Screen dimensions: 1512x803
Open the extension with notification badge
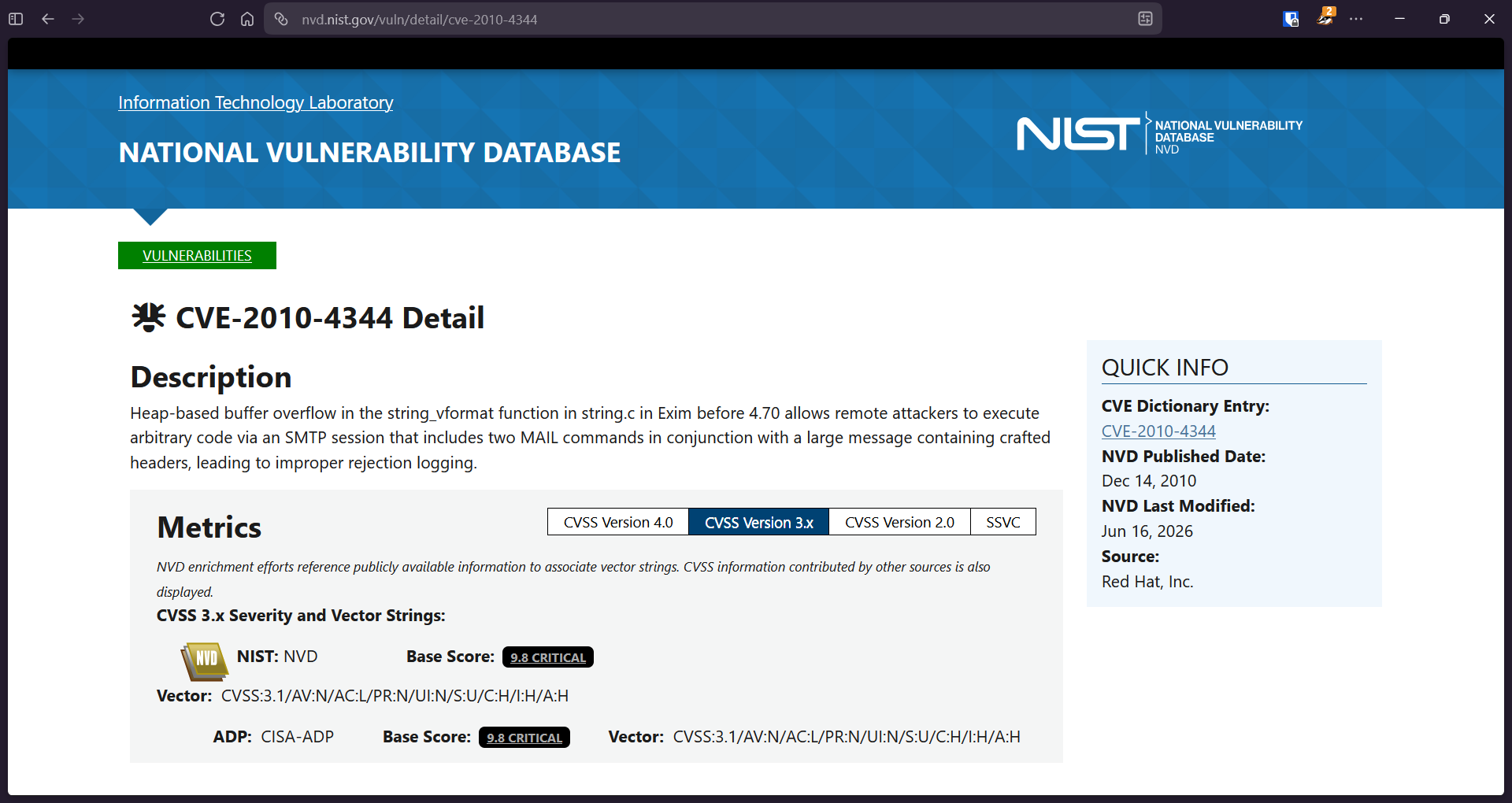[x=1325, y=17]
